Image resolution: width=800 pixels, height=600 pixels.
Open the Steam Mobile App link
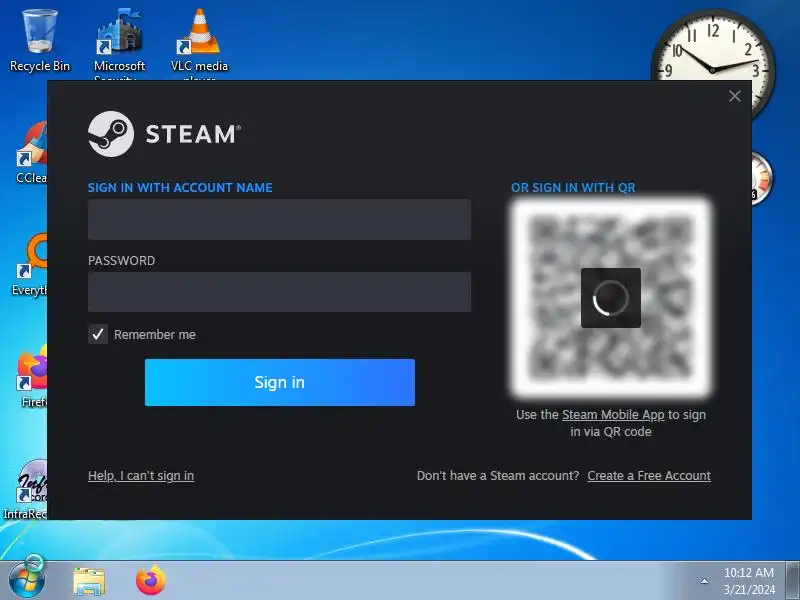click(613, 415)
